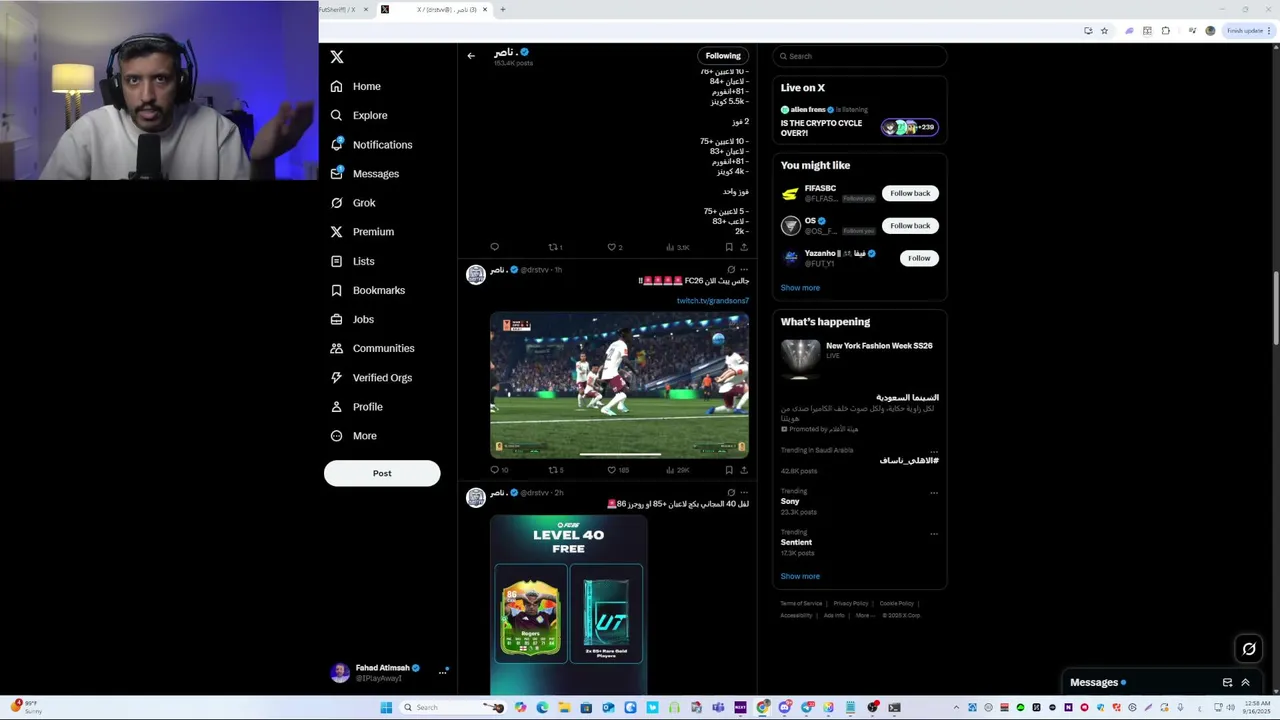Click the +239 listeners avatar pill
The width and height of the screenshot is (1280, 720).
(909, 127)
